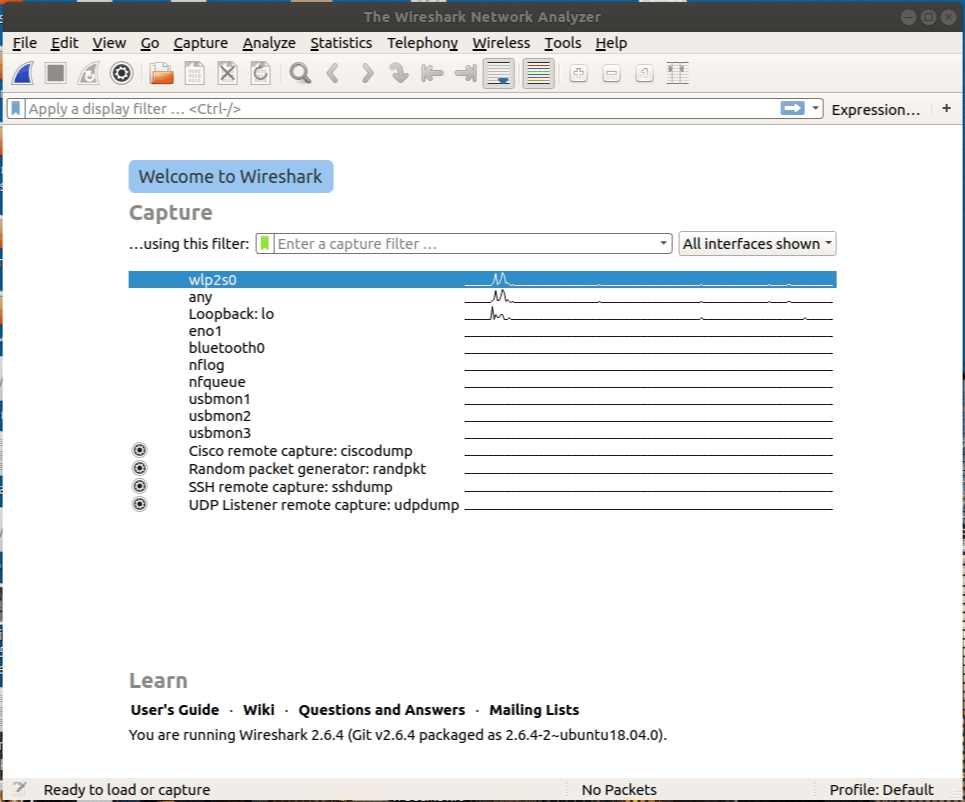The image size is (965, 802).
Task: Click the stop capture square icon
Action: [x=56, y=74]
